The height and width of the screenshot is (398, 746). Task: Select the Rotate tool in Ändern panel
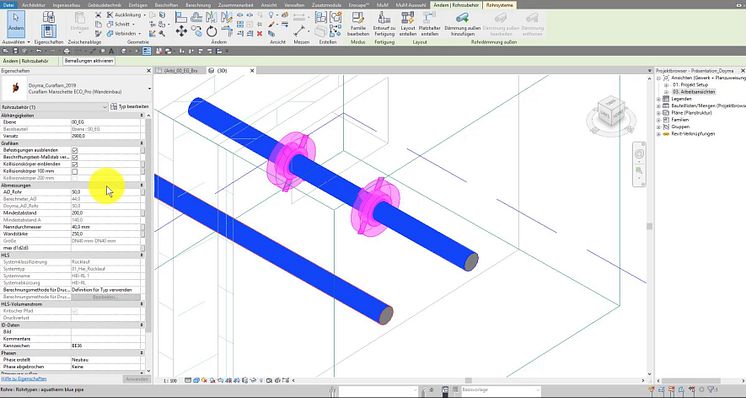(211, 31)
